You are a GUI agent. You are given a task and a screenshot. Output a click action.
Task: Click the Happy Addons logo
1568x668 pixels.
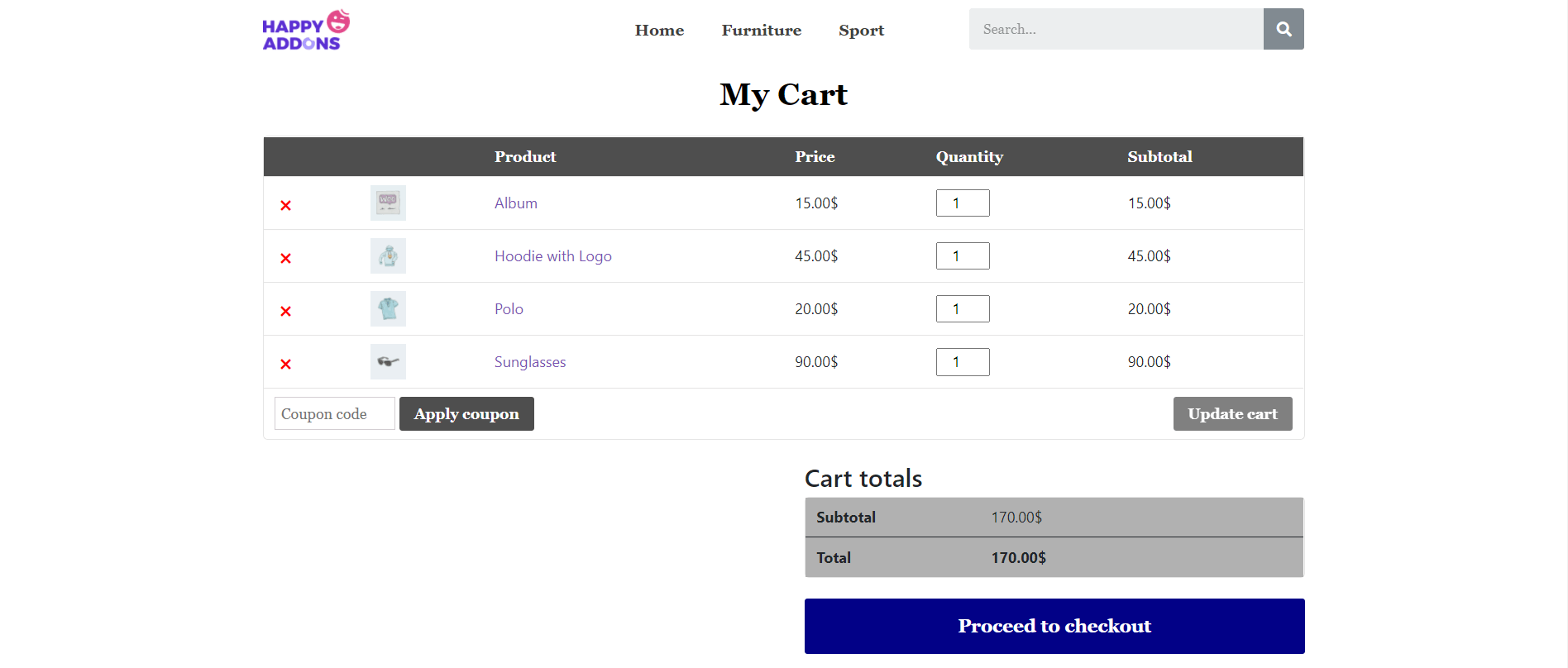(x=306, y=31)
